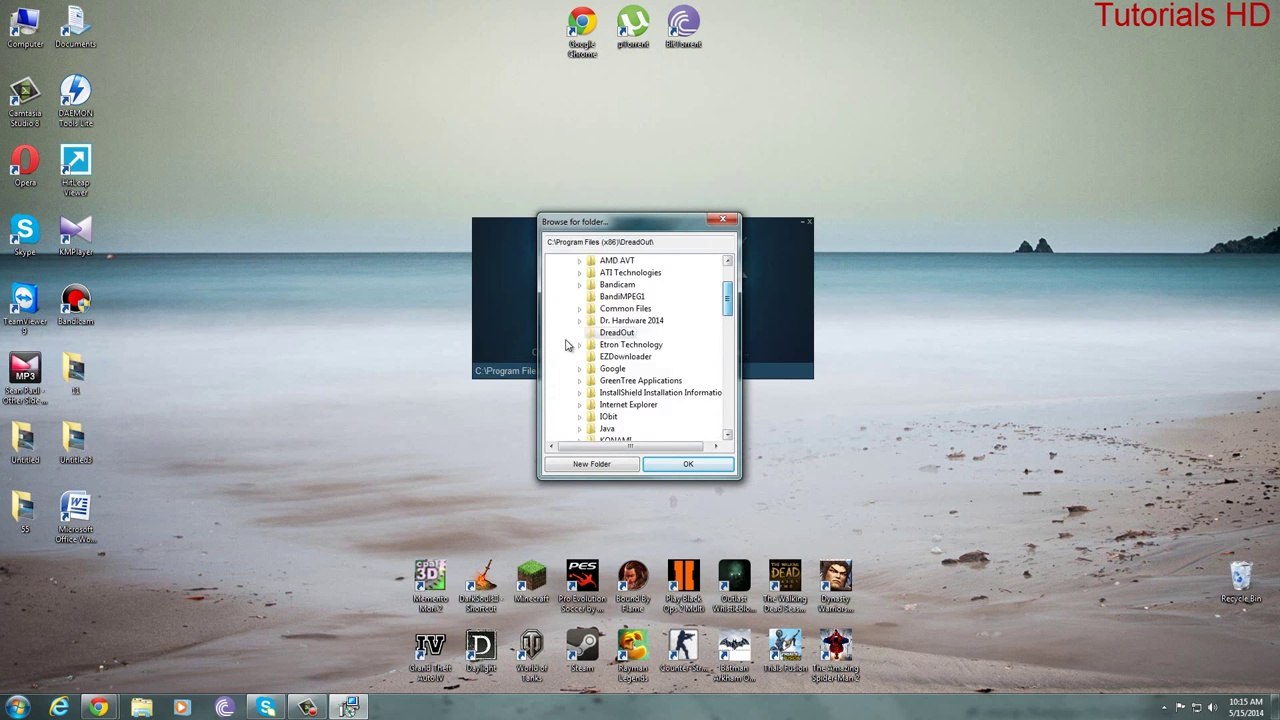This screenshot has height=720, width=1280.
Task: Open the Sean Paul MP3 file icon
Action: pyautogui.click(x=25, y=379)
